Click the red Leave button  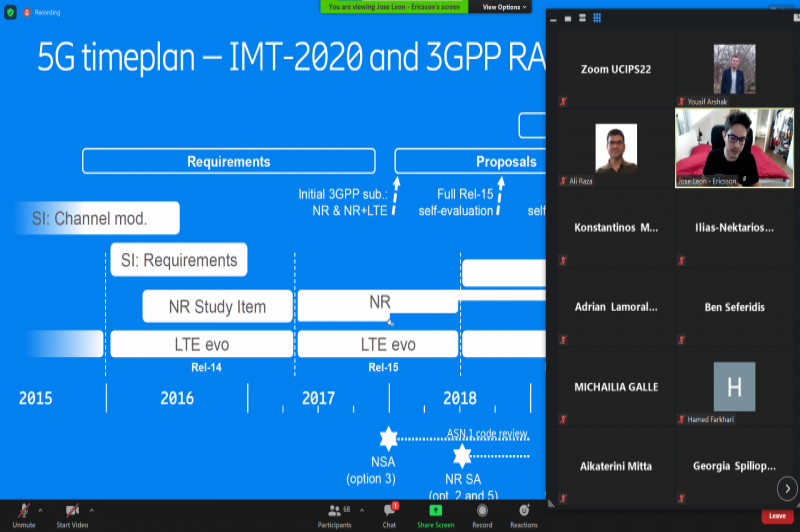776,516
